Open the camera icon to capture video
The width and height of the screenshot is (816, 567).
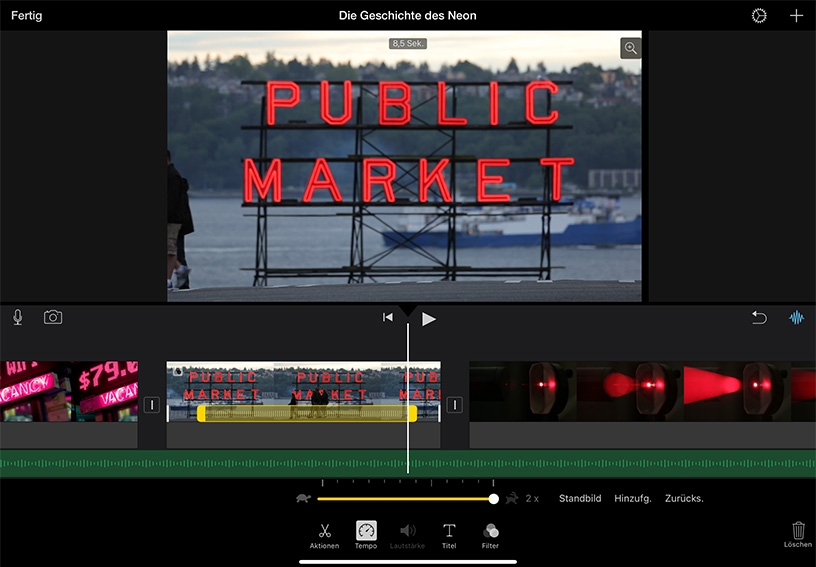pos(53,317)
